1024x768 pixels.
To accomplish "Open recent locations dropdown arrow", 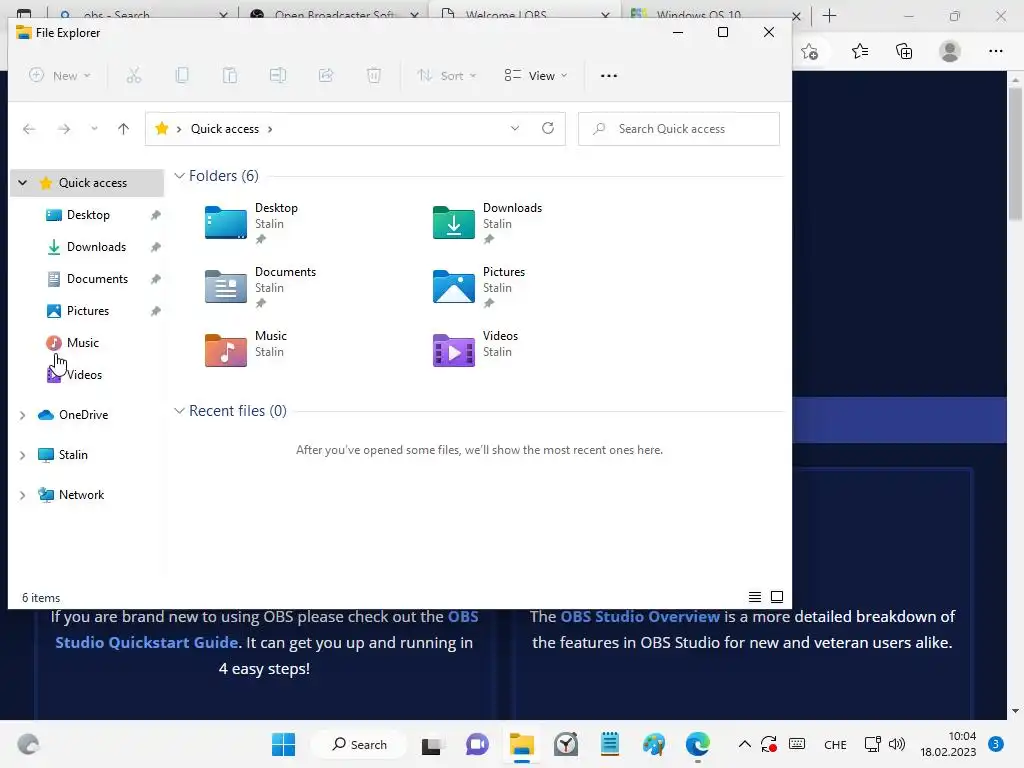I will (x=94, y=129).
